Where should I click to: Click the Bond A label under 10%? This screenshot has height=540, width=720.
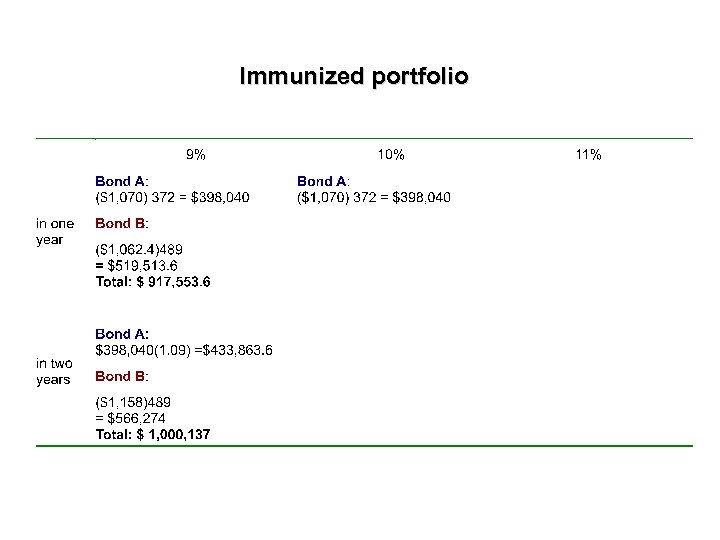[323, 181]
